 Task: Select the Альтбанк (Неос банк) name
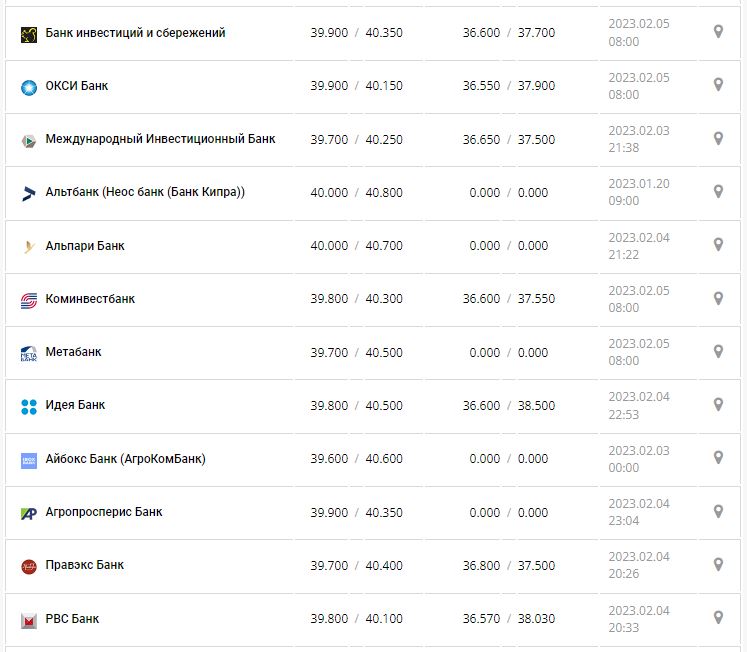(145, 192)
